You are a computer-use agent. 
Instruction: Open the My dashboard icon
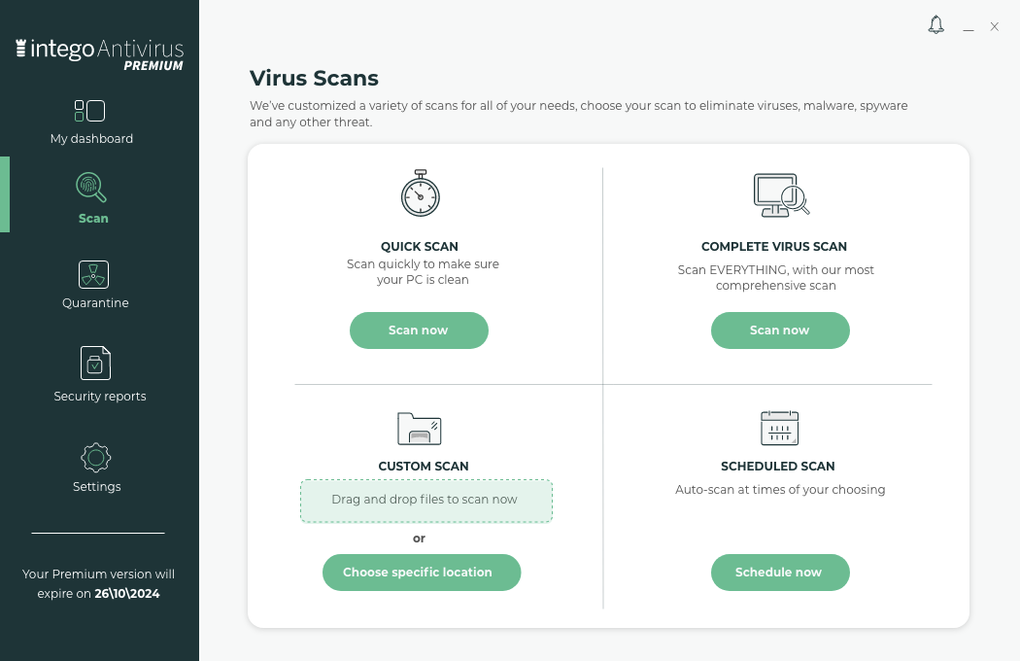coord(90,110)
